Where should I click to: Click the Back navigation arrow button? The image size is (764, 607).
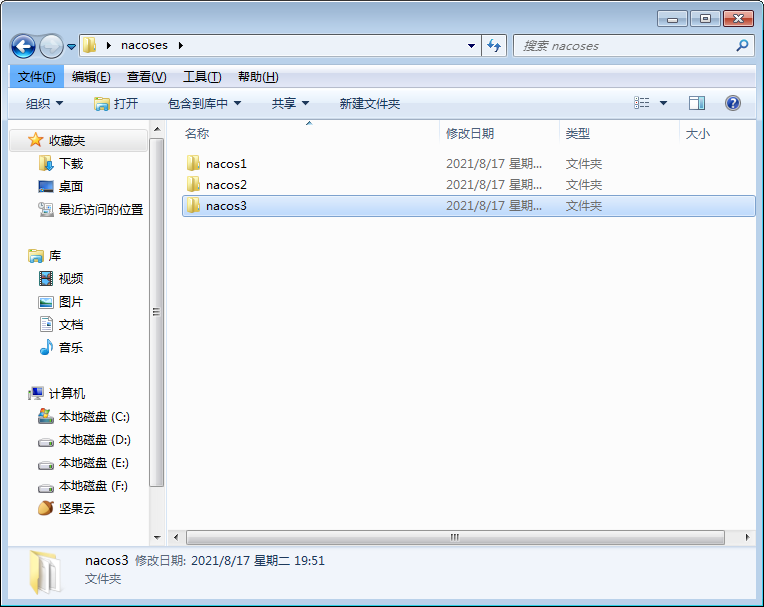[x=23, y=46]
